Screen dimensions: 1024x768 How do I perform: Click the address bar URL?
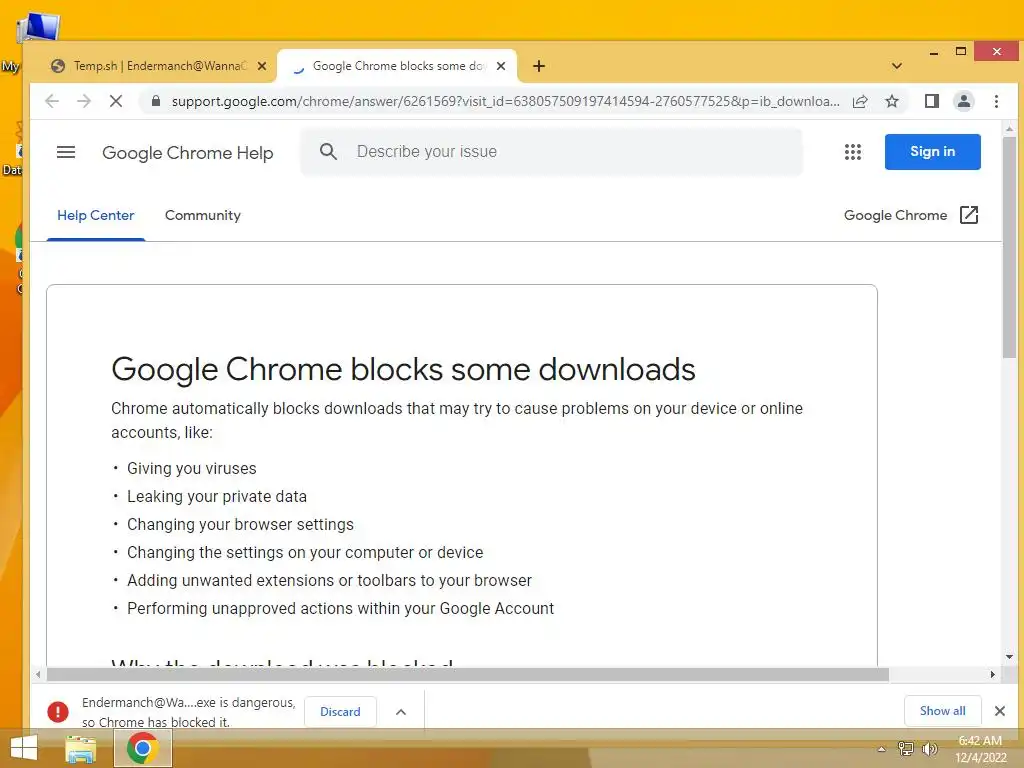[505, 101]
